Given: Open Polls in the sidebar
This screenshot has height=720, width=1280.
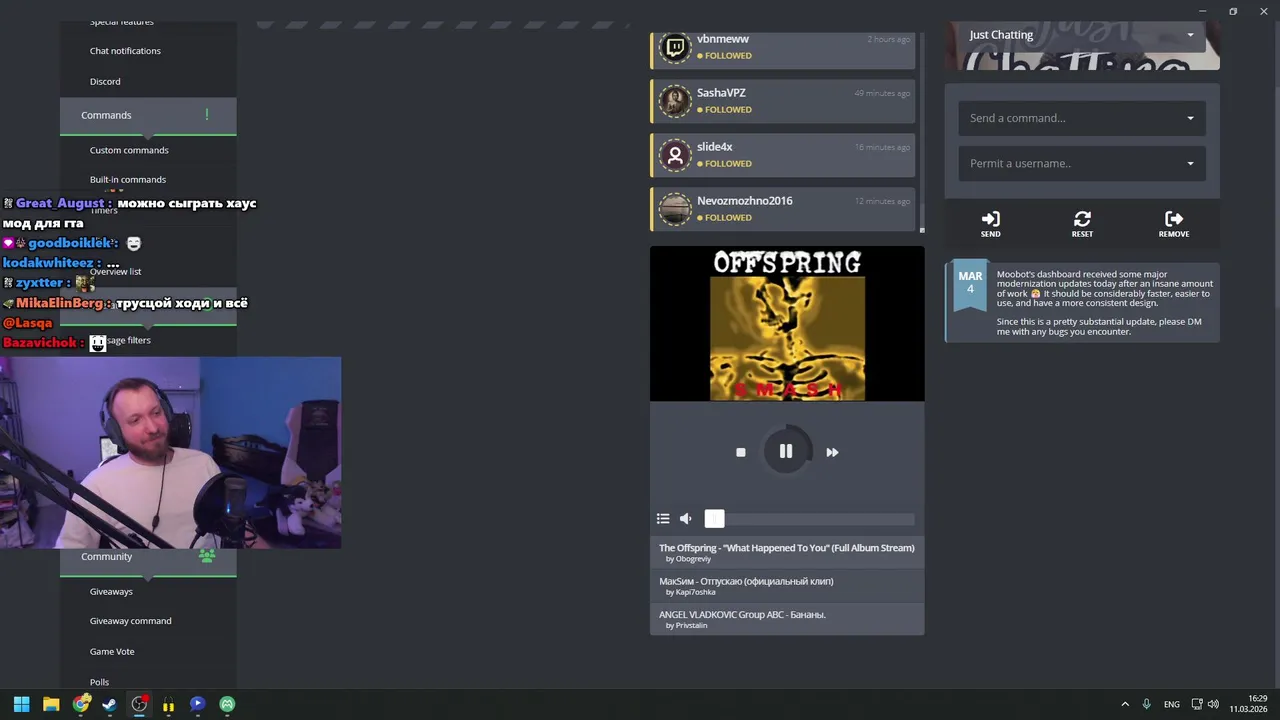Looking at the screenshot, I should click(99, 682).
